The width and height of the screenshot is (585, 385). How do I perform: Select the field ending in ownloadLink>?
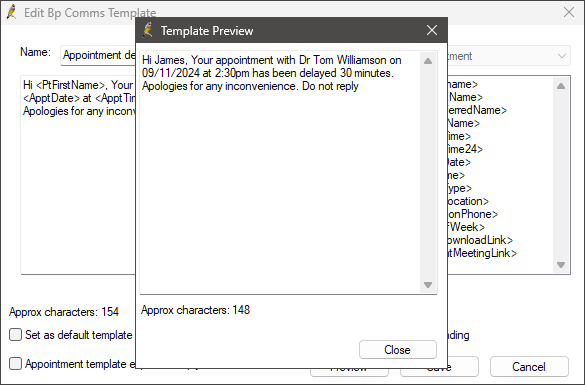pos(480,240)
